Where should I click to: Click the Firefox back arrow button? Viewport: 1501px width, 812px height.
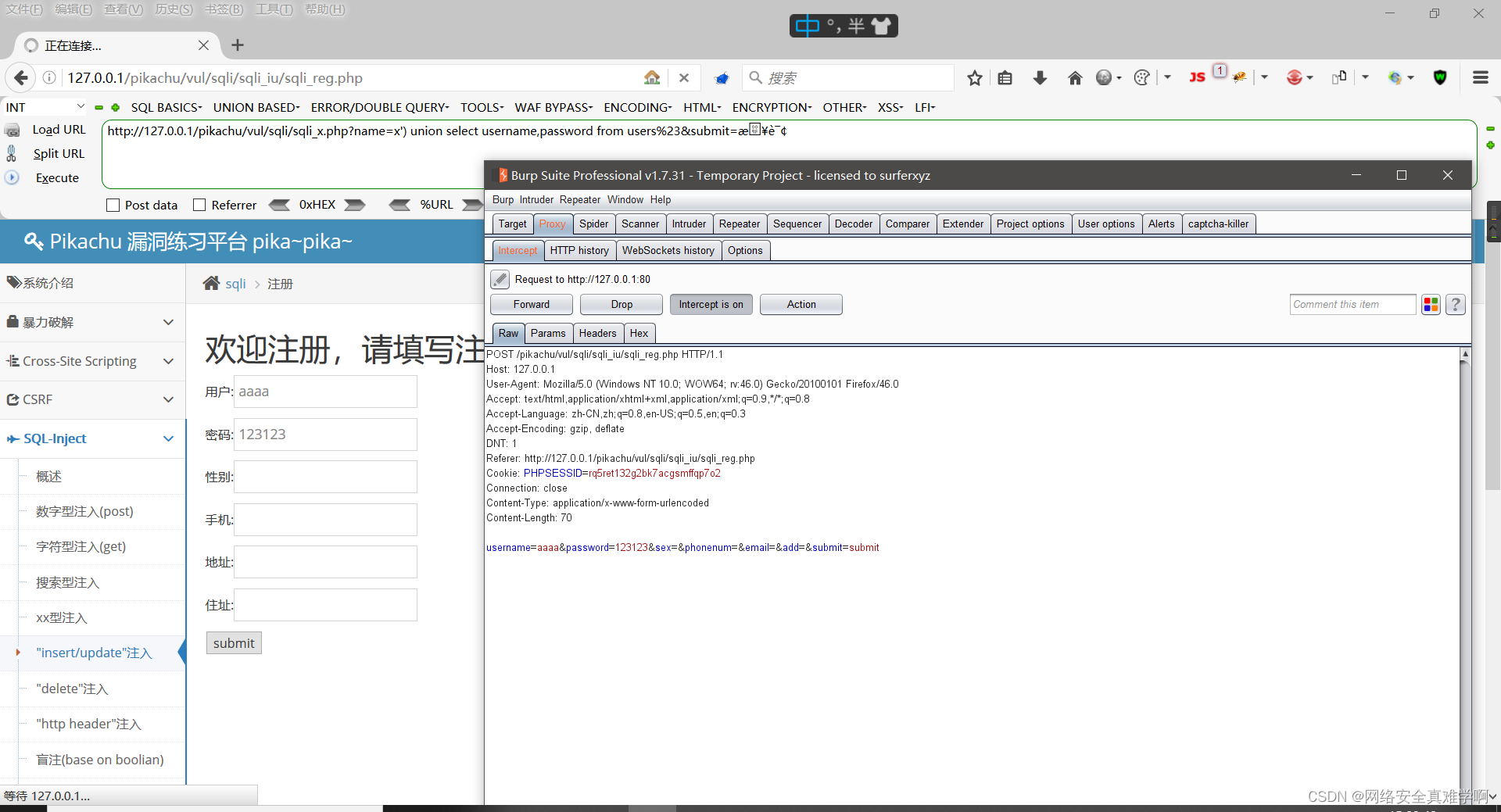click(21, 77)
